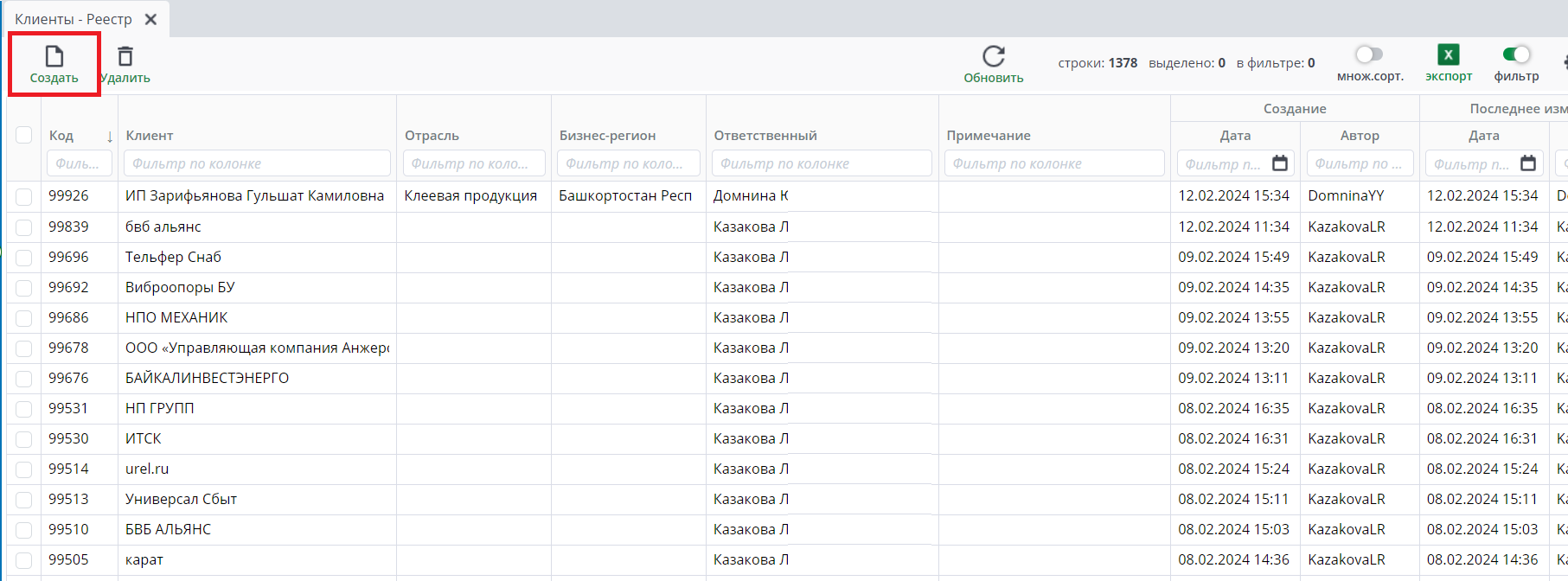The image size is (1568, 581).
Task: Click the Delete (Удалить) trash icon
Action: click(x=125, y=57)
